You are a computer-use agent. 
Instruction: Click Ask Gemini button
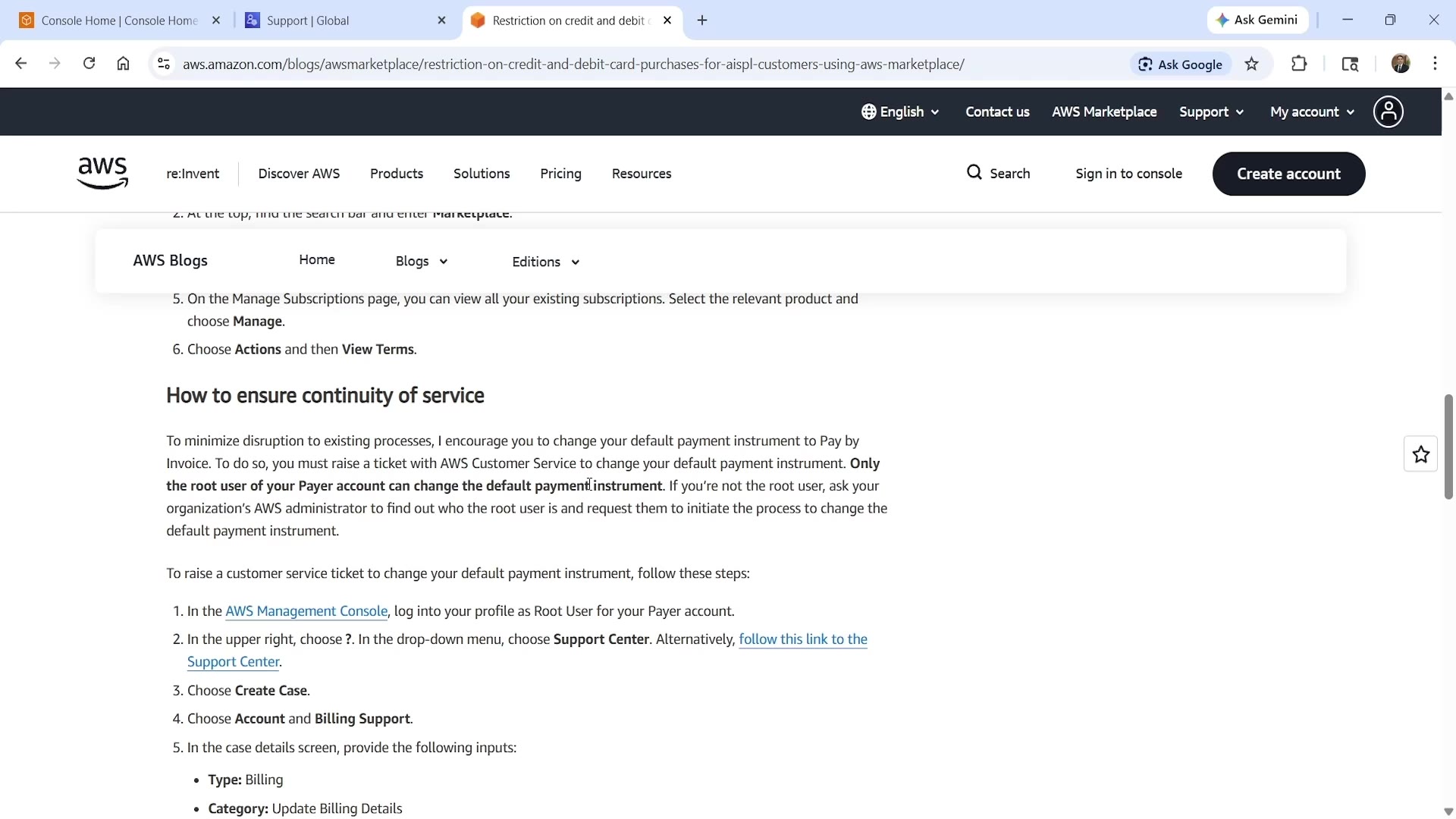click(x=1257, y=20)
